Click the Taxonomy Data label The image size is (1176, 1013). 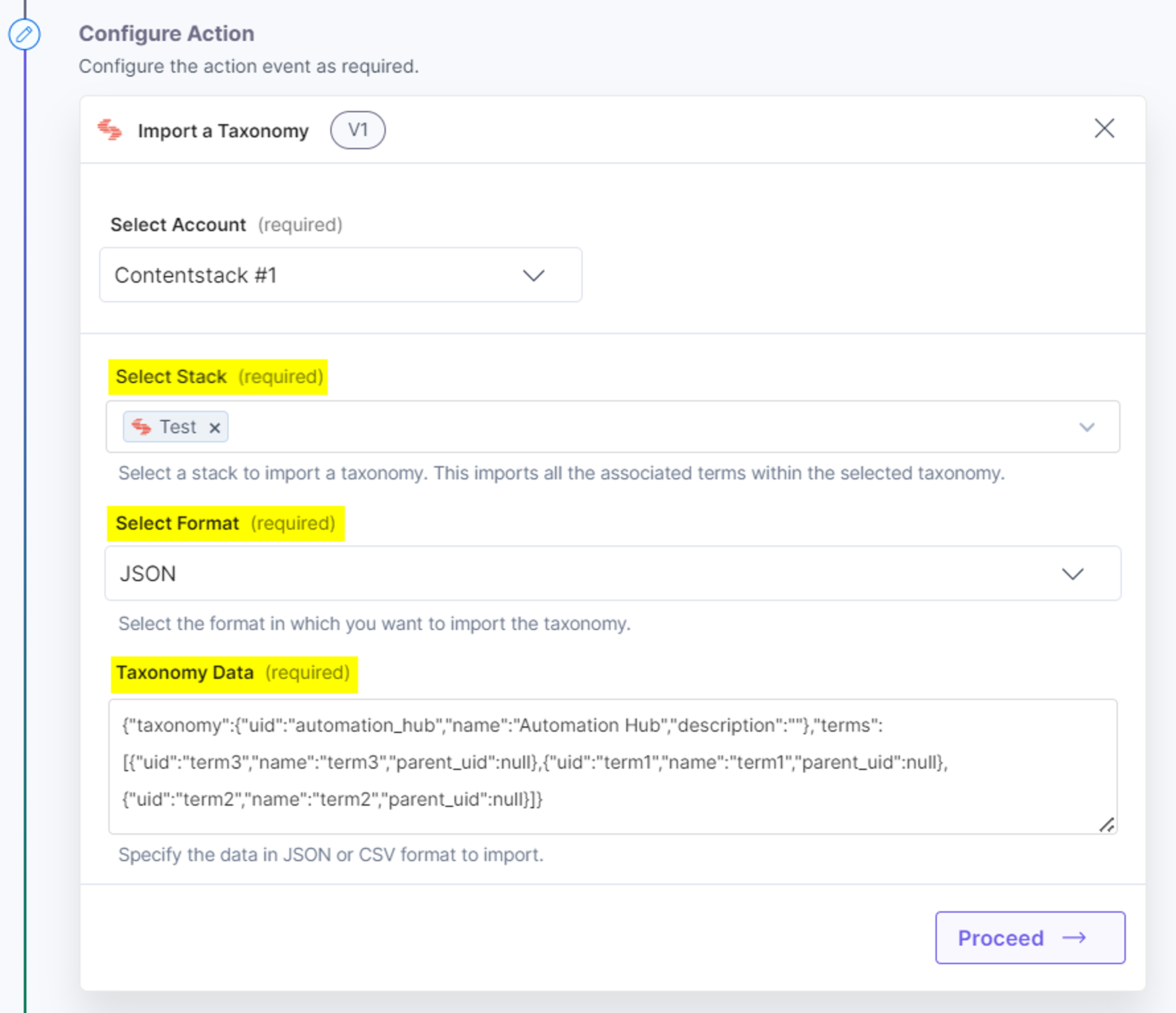184,673
